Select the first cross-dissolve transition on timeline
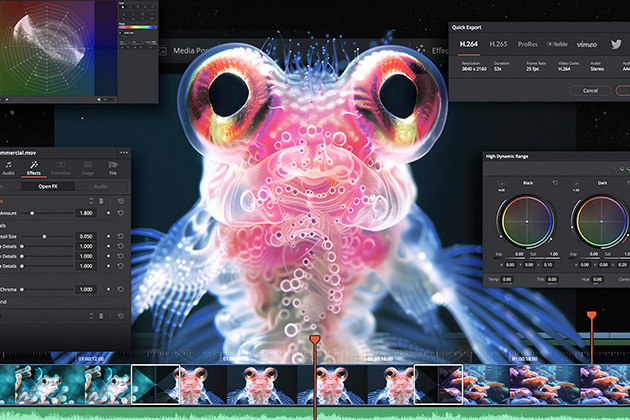630x420 pixels. 155,384
